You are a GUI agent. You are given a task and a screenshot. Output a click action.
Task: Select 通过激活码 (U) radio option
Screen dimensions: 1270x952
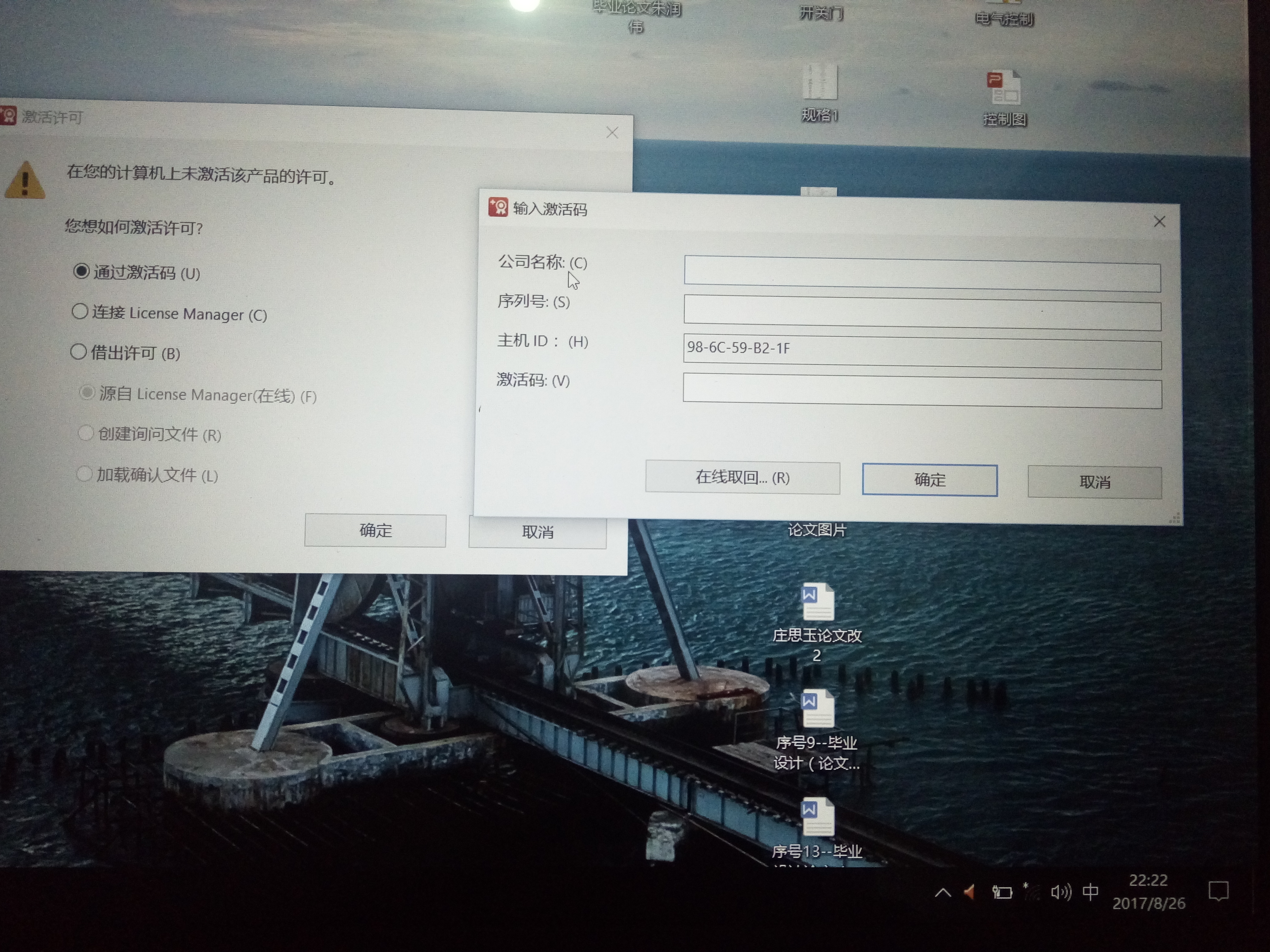81,271
